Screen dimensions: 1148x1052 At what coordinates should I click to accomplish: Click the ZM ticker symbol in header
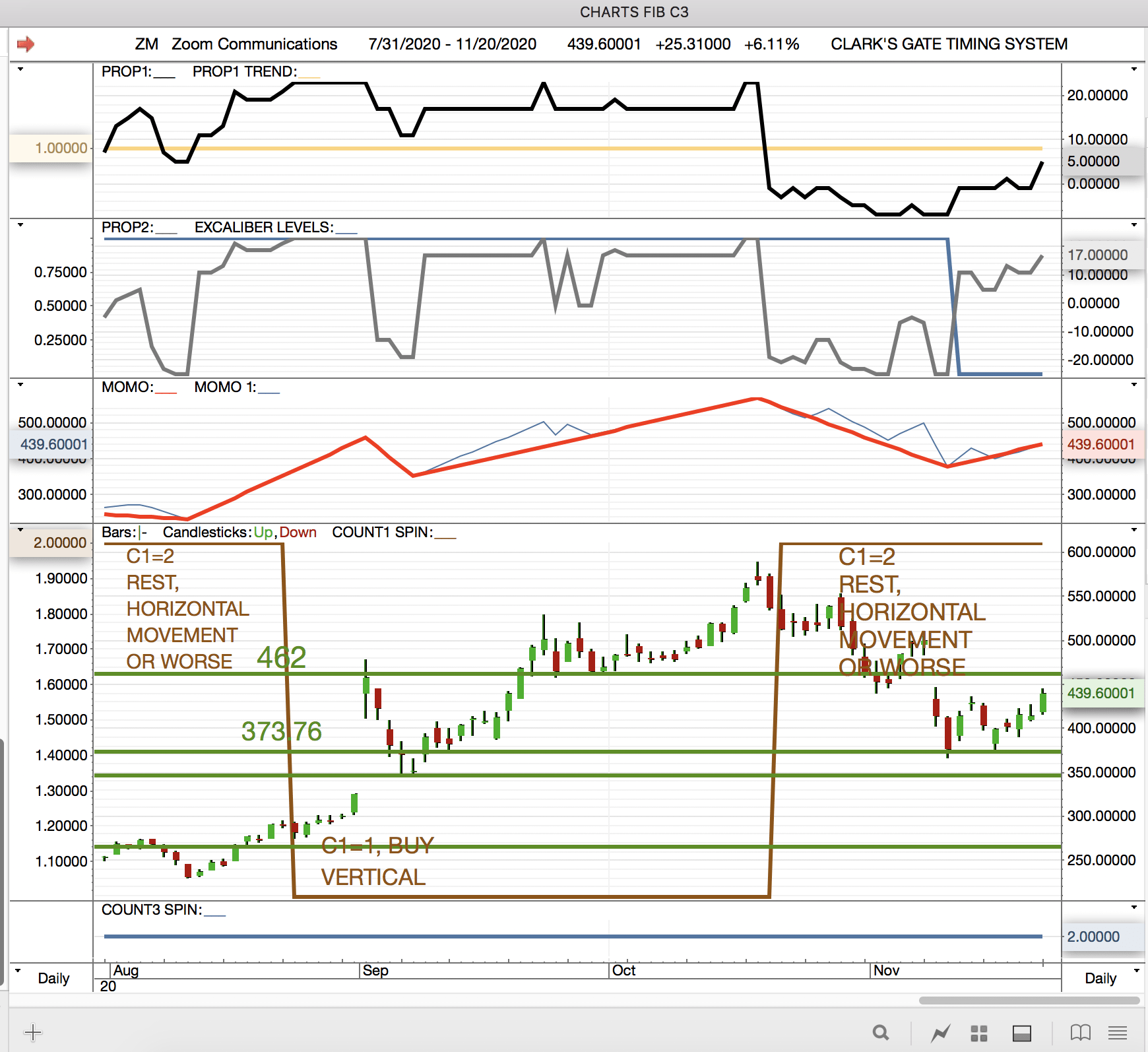coord(146,44)
